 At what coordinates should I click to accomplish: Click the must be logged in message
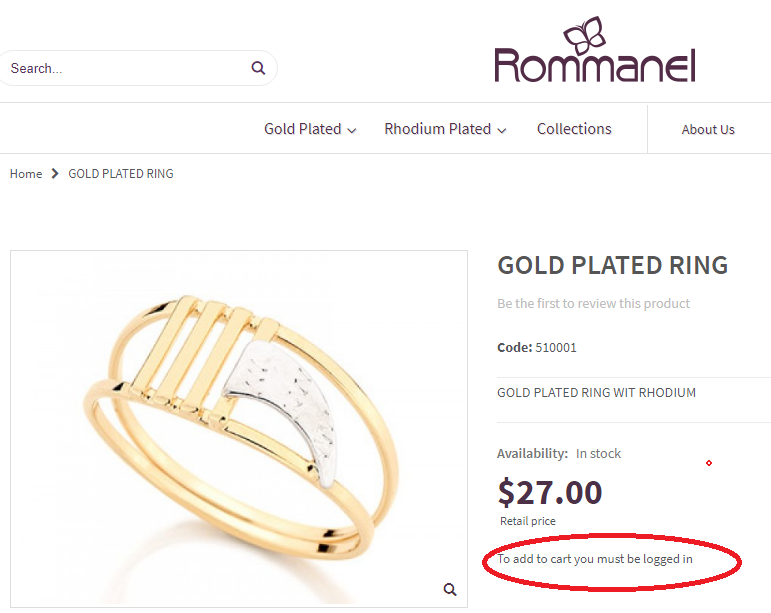[595, 559]
